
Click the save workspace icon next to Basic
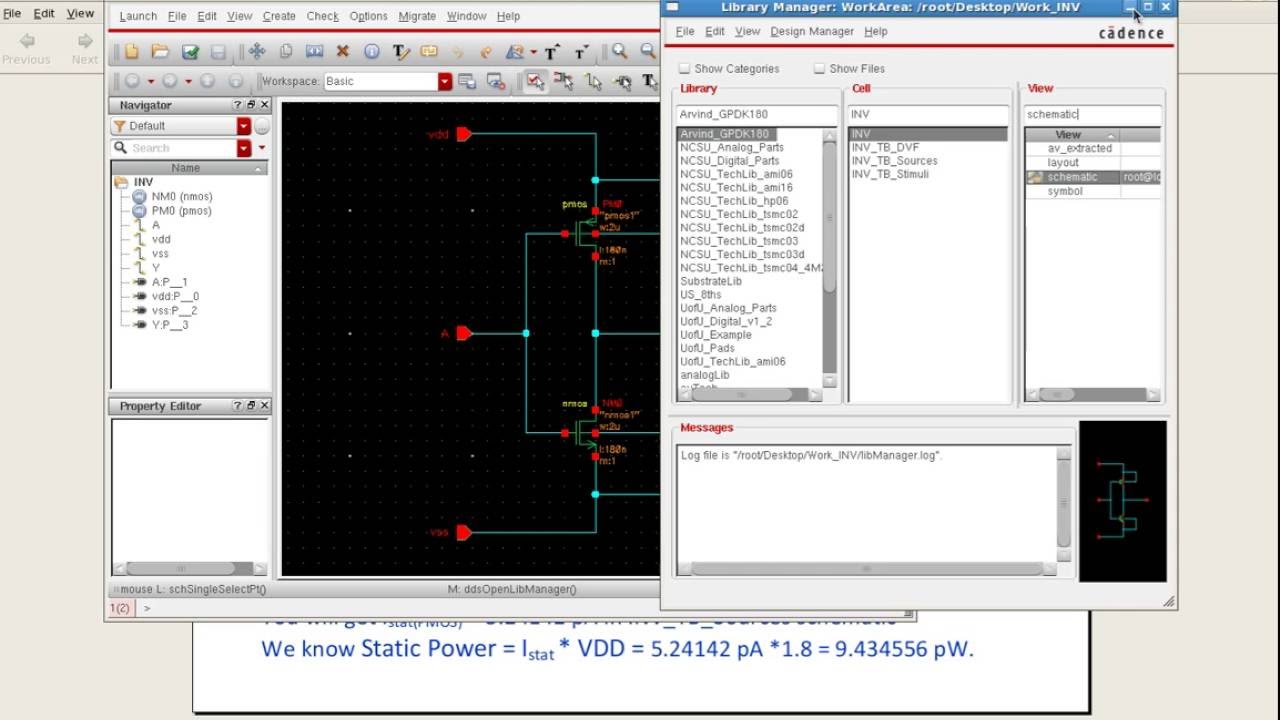(467, 81)
